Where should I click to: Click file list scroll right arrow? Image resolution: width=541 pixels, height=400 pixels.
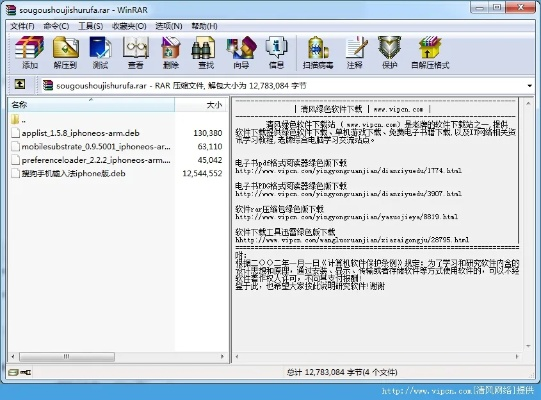click(222, 357)
